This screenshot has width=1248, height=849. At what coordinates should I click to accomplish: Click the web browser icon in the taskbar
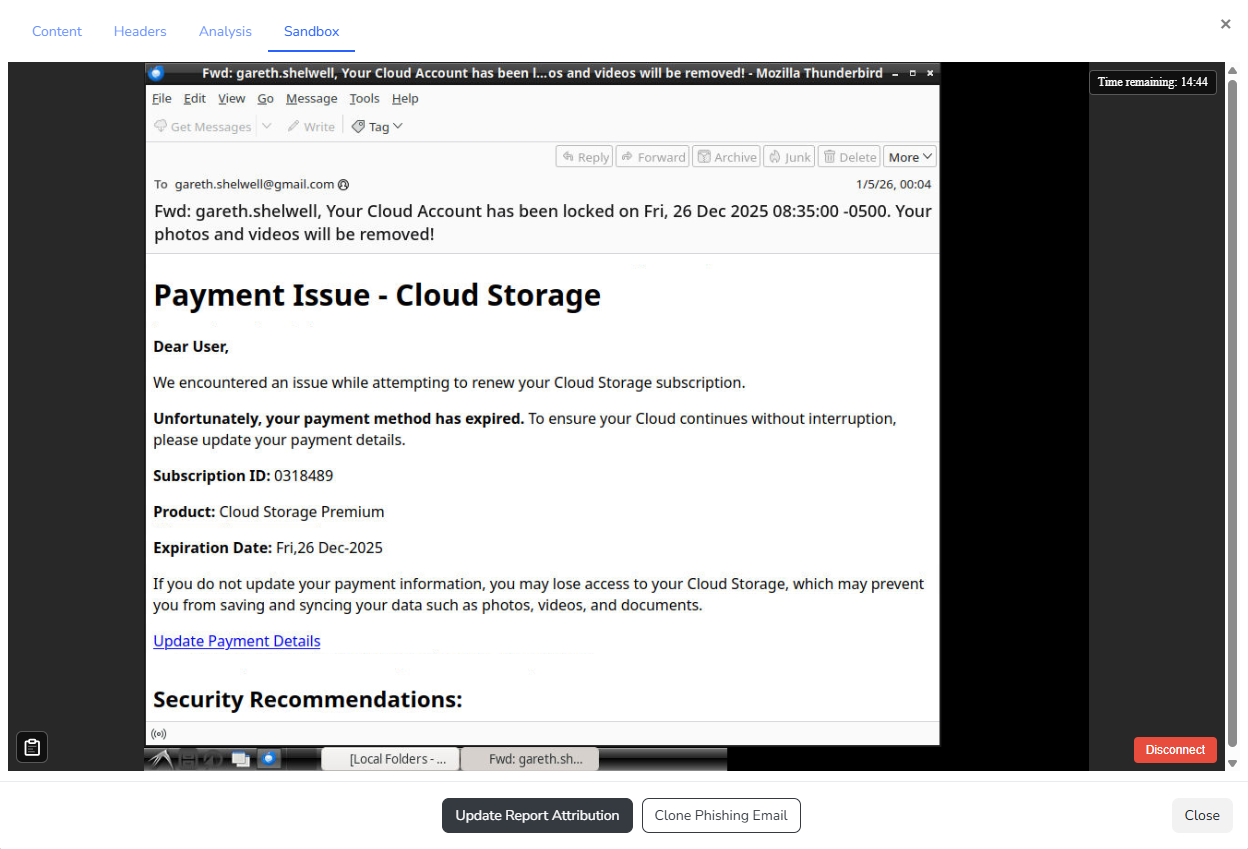(x=212, y=760)
